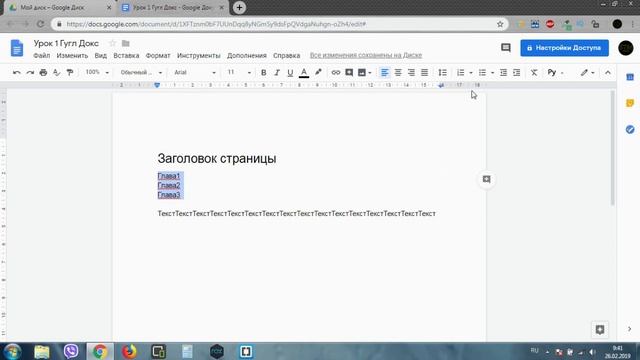Viewport: 640px width, 360px height.
Task: Open the highlight color picker
Action: click(318, 73)
